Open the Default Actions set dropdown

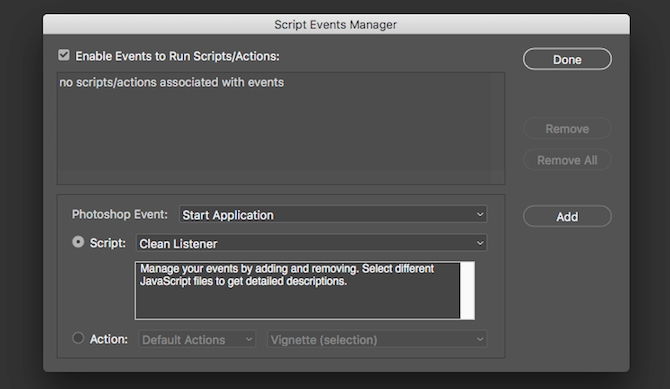point(197,339)
